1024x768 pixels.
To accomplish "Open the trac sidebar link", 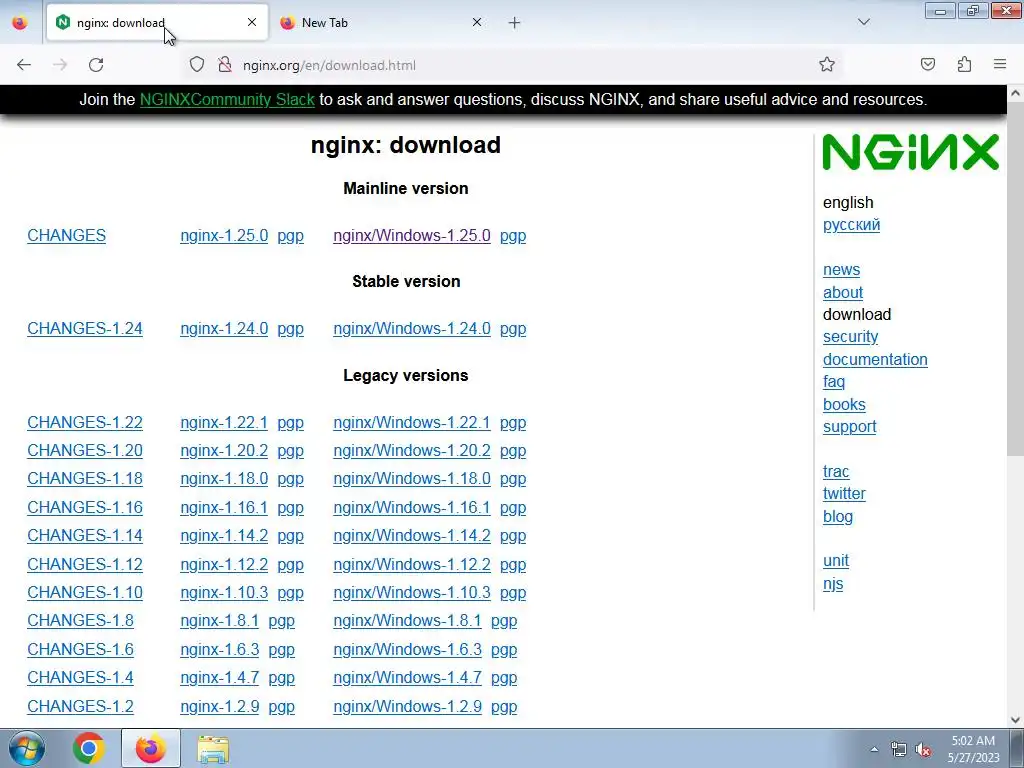I will click(x=836, y=472).
